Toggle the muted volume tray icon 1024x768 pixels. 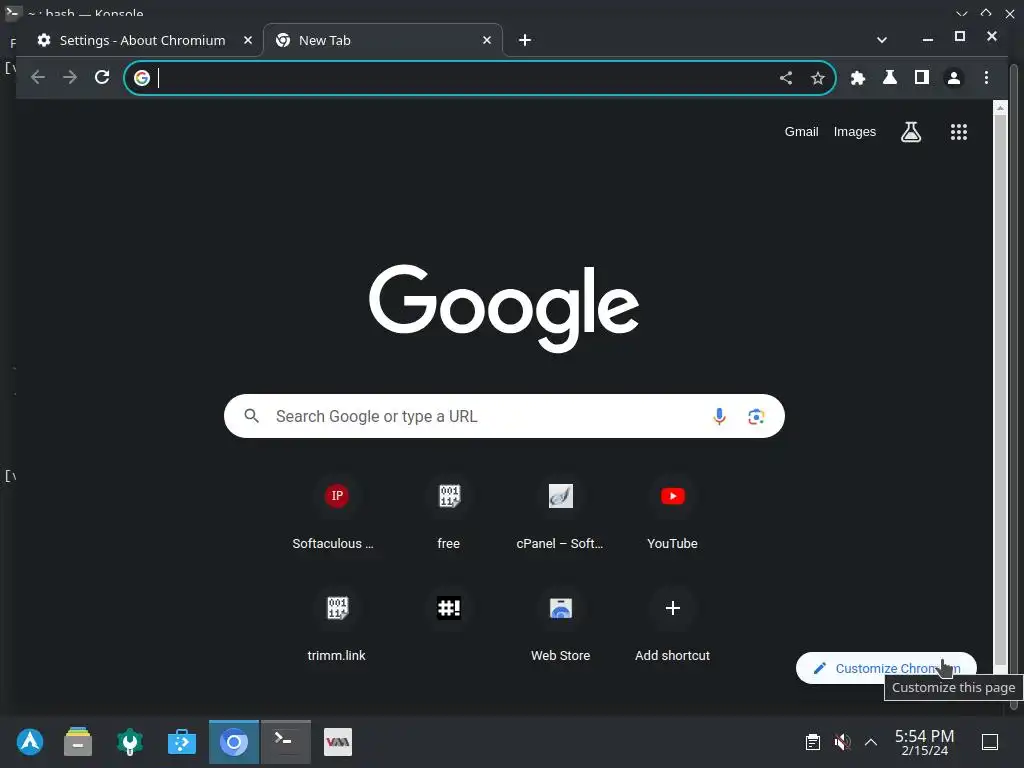(842, 742)
